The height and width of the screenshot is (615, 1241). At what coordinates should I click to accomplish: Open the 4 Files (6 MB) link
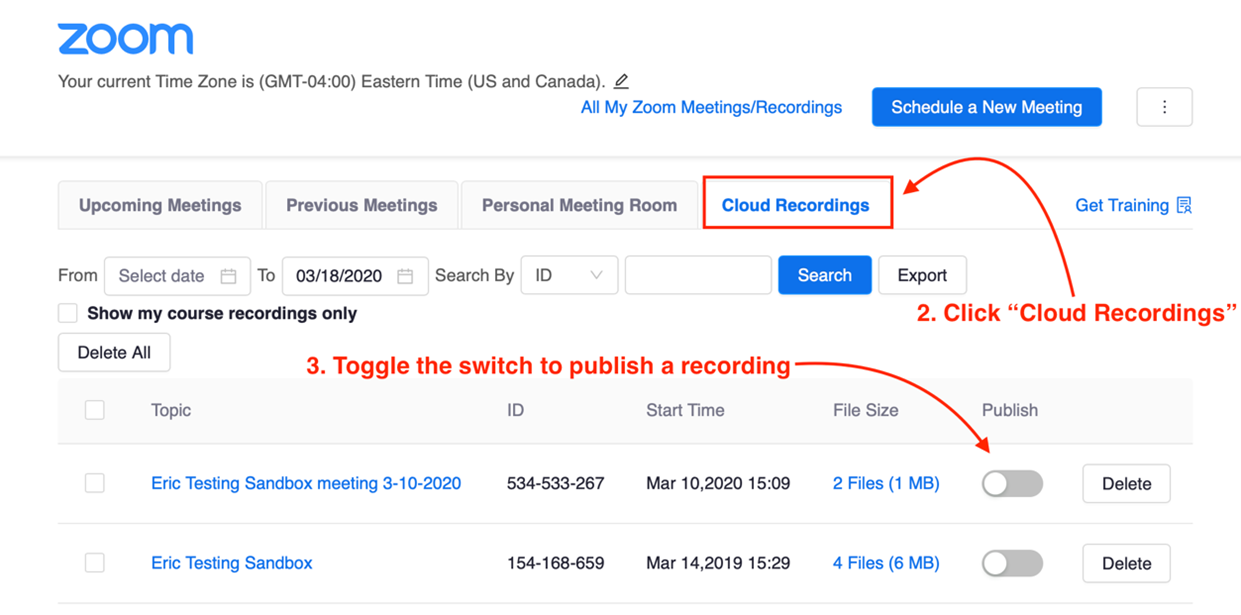(885, 564)
